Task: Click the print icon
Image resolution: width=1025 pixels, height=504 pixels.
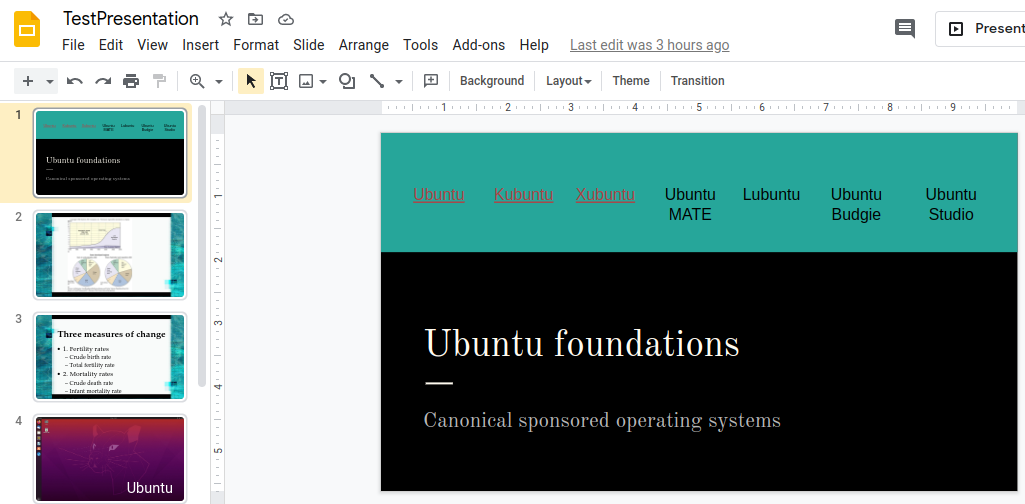Action: pyautogui.click(x=131, y=81)
